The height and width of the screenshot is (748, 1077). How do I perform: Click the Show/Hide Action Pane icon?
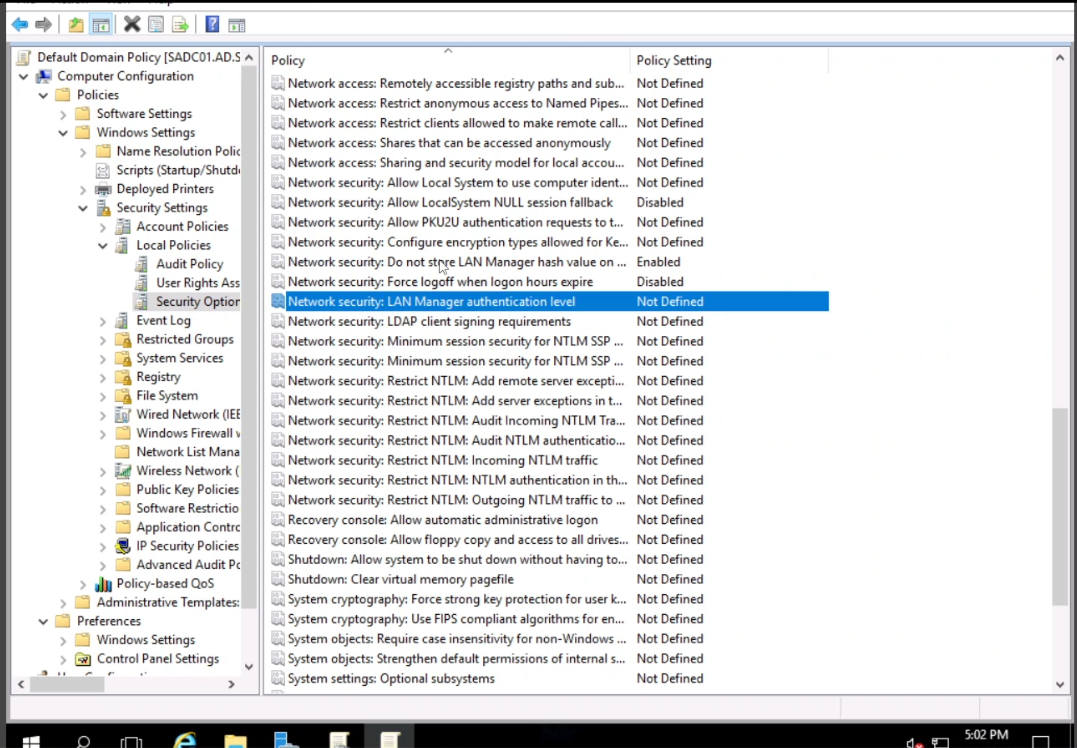tap(236, 24)
